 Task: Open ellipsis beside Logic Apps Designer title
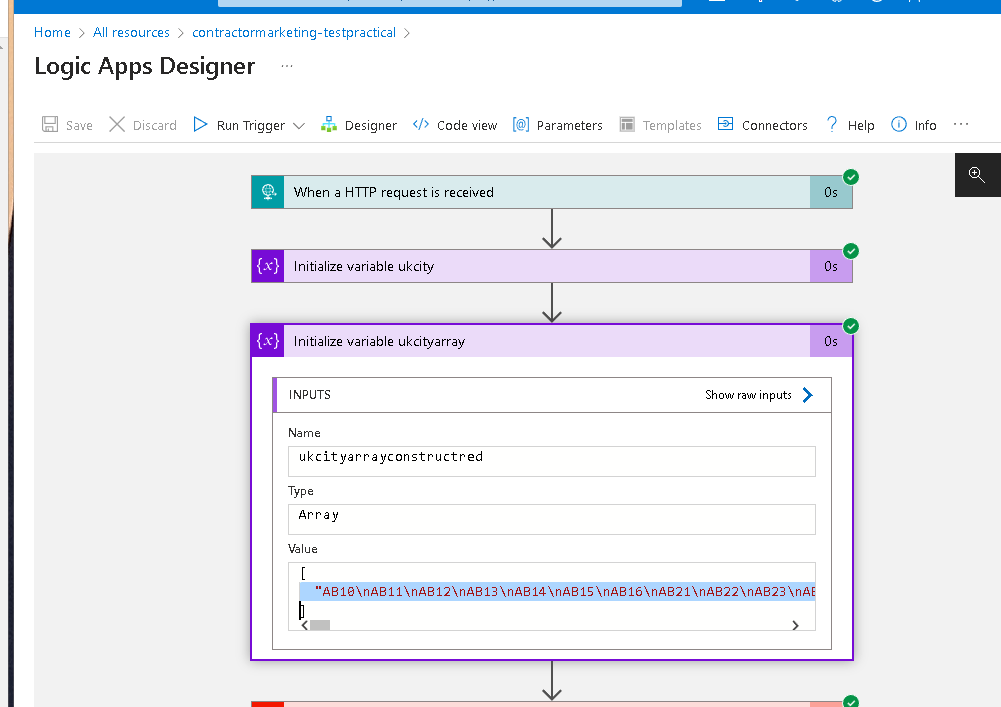287,66
